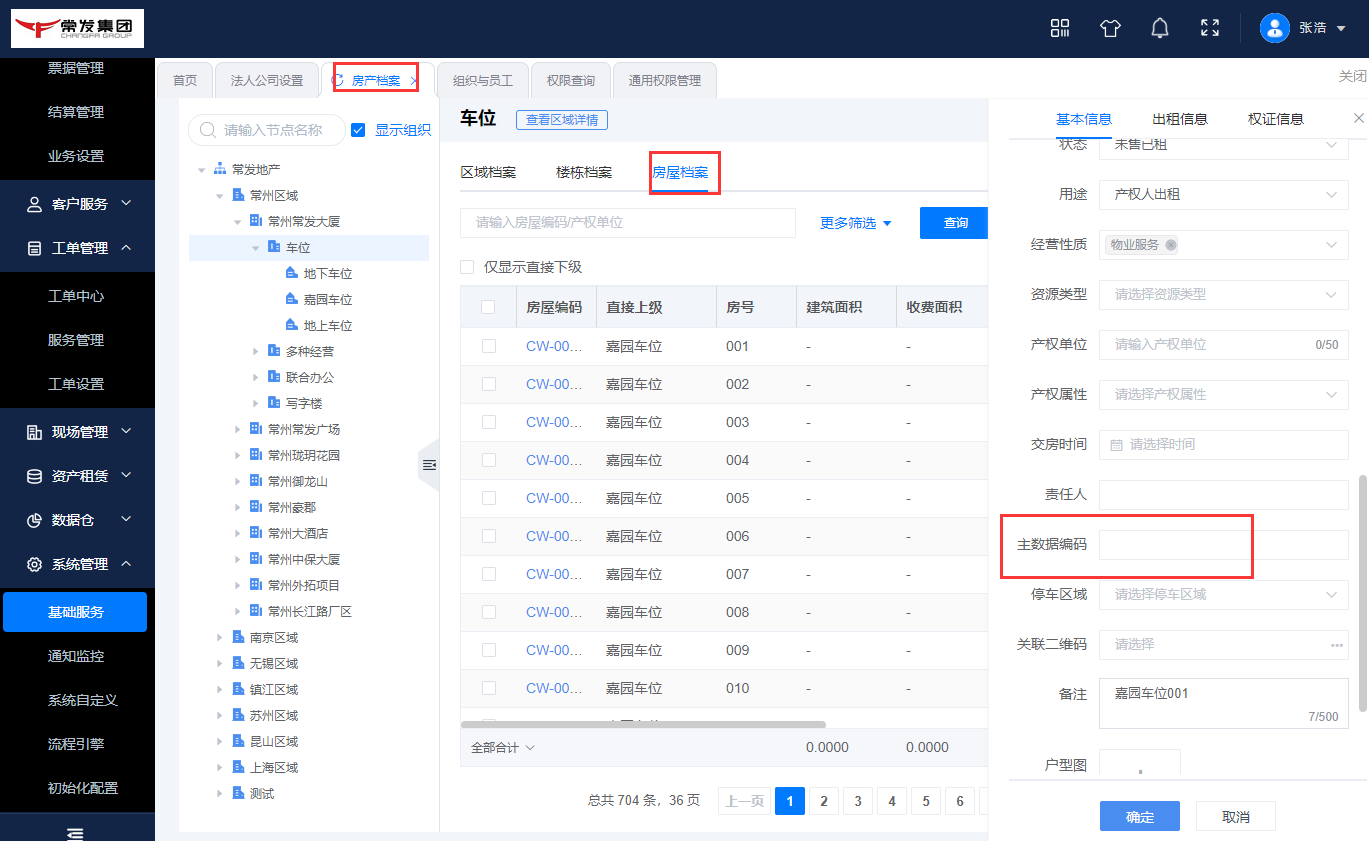Open notifications bell icon

1160,28
